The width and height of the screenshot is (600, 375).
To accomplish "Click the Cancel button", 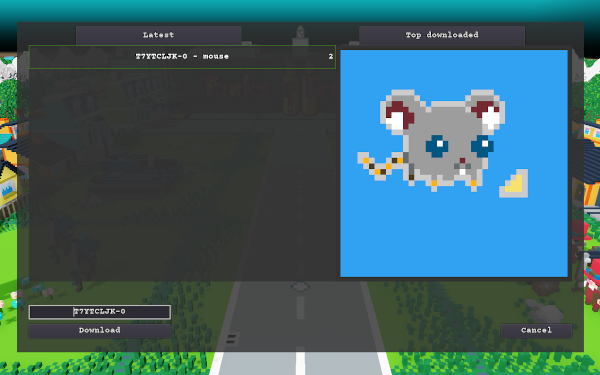I will point(536,331).
